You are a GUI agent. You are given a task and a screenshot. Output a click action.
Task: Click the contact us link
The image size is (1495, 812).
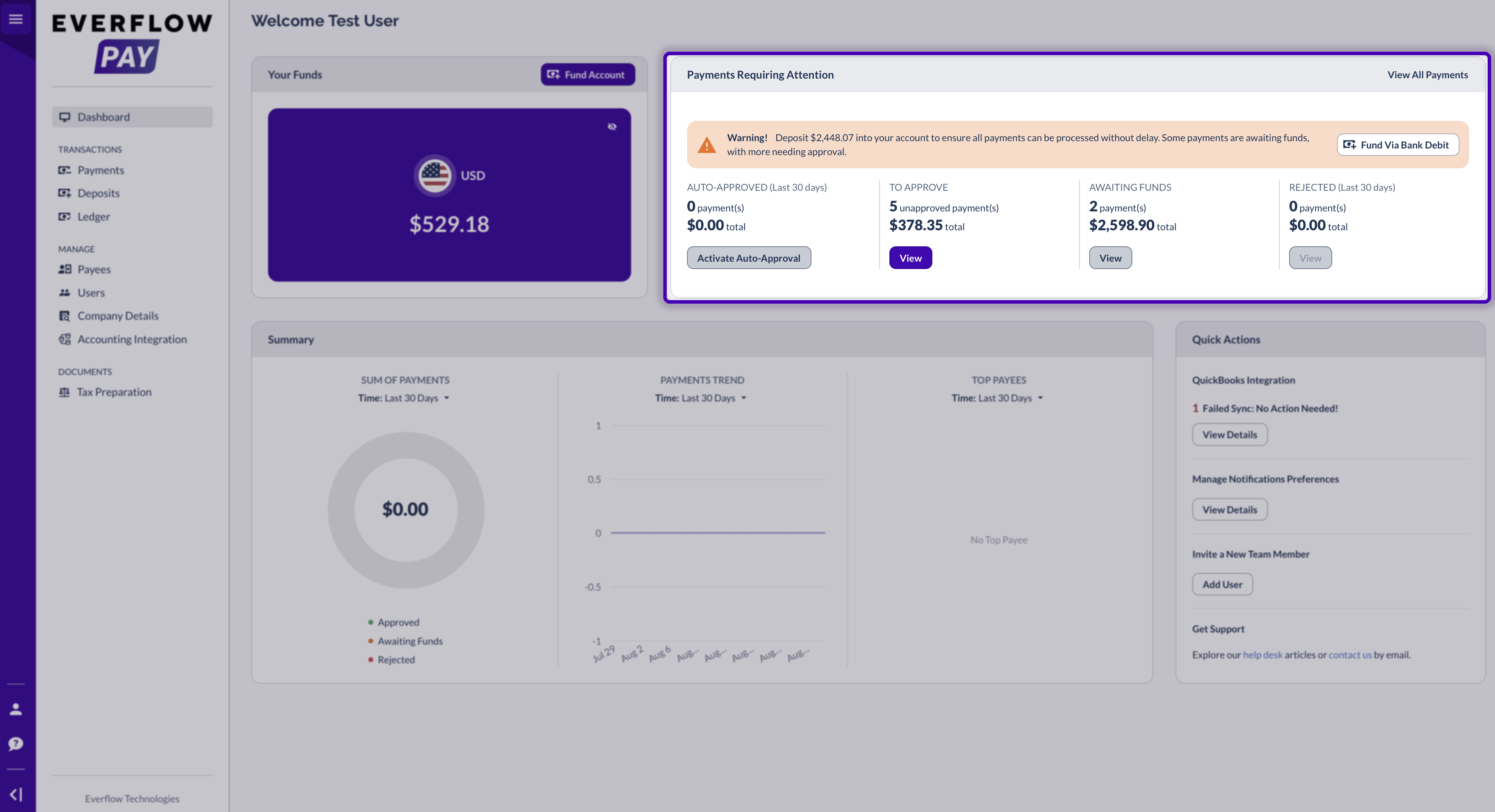tap(1350, 655)
